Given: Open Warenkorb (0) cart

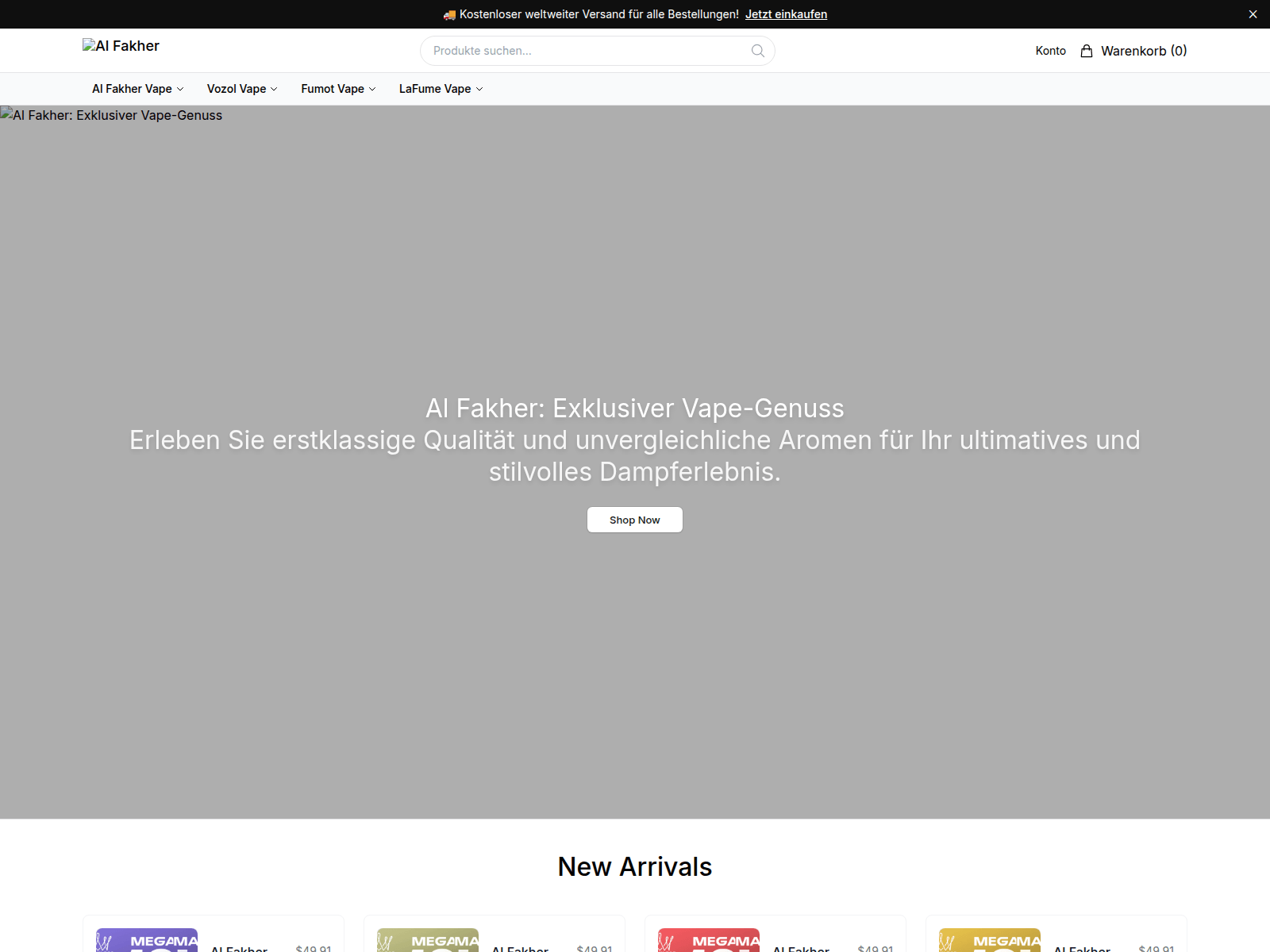Looking at the screenshot, I should coord(1133,51).
